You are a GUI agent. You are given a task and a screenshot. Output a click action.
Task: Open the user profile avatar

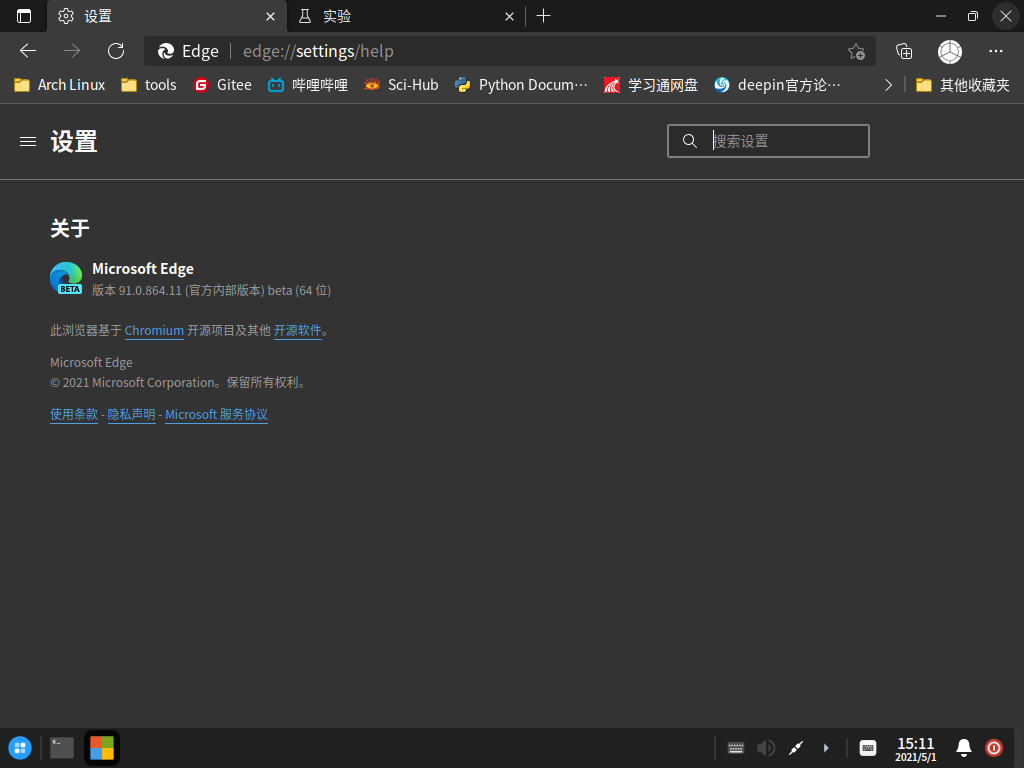pos(950,52)
